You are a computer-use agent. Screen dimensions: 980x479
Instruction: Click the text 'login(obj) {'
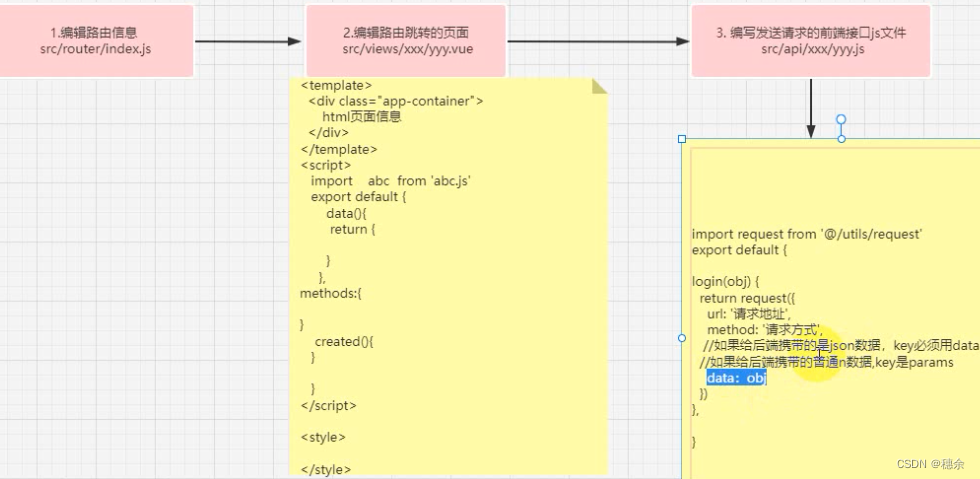(x=725, y=281)
